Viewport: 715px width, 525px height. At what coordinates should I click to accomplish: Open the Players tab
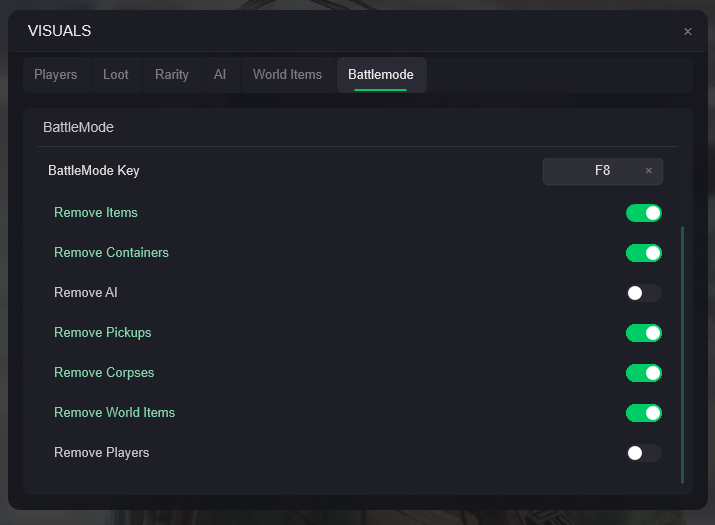click(x=56, y=75)
